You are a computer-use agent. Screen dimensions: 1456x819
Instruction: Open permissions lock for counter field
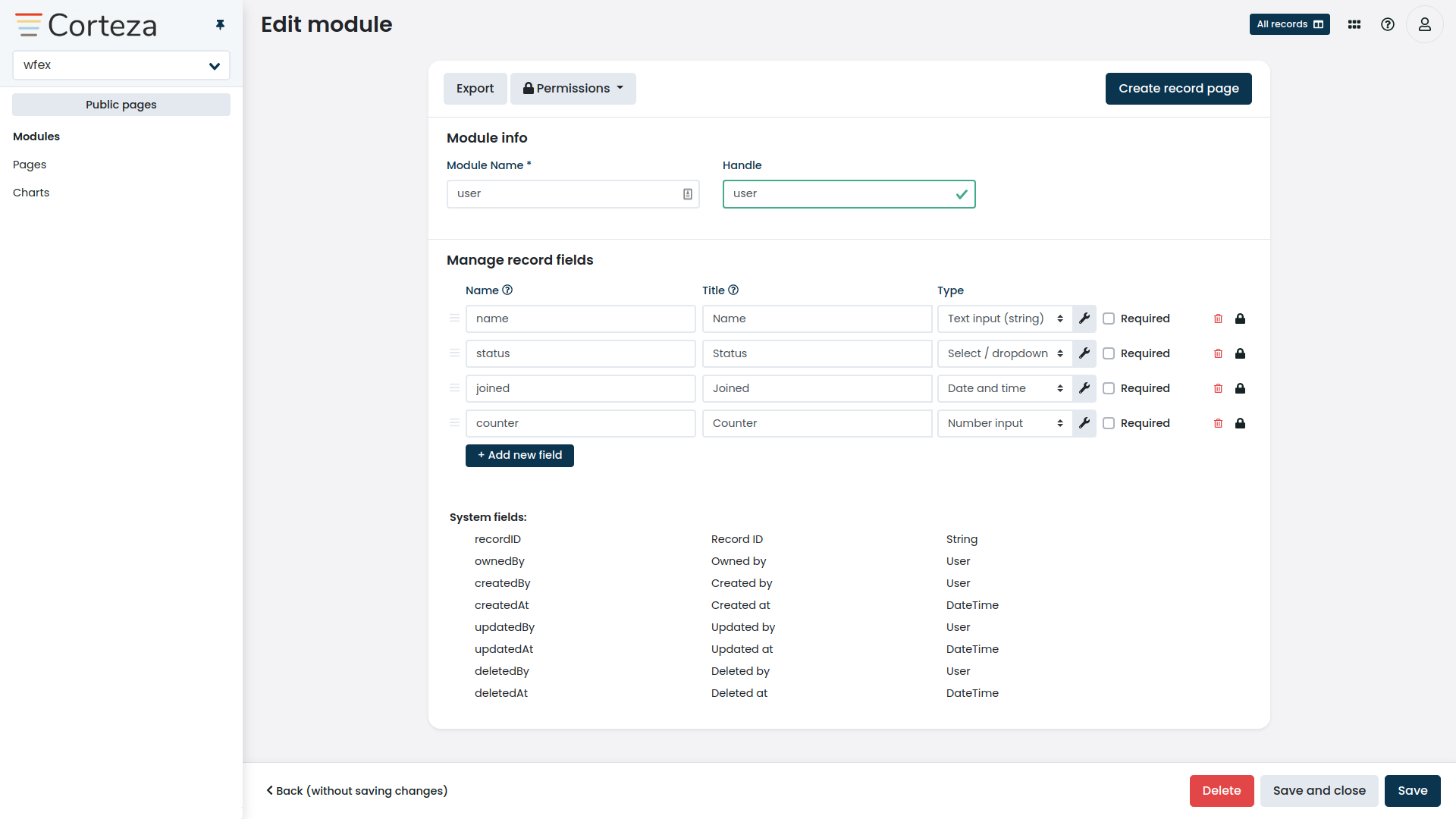pyautogui.click(x=1241, y=423)
